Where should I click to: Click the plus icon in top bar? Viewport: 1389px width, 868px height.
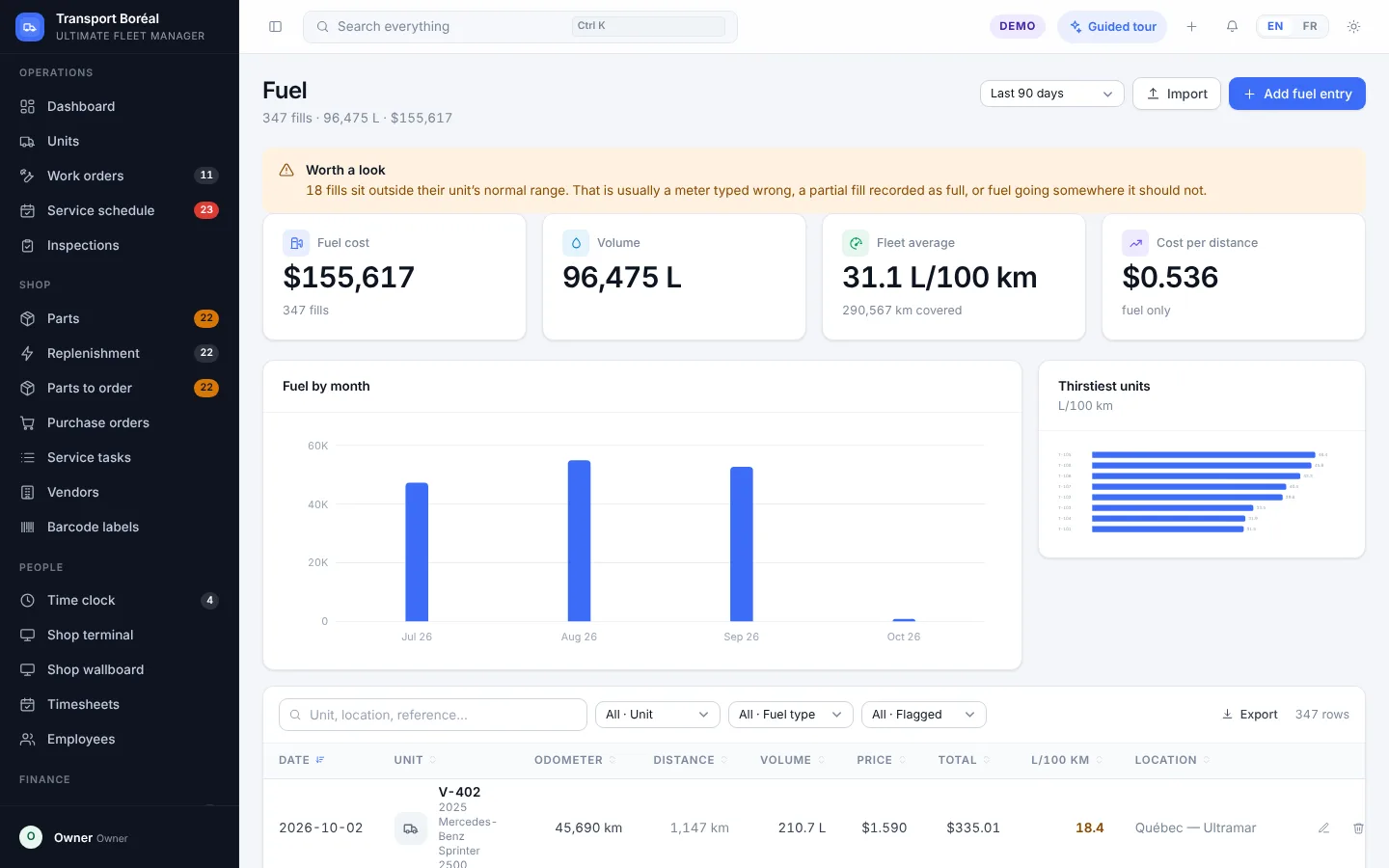1191,27
